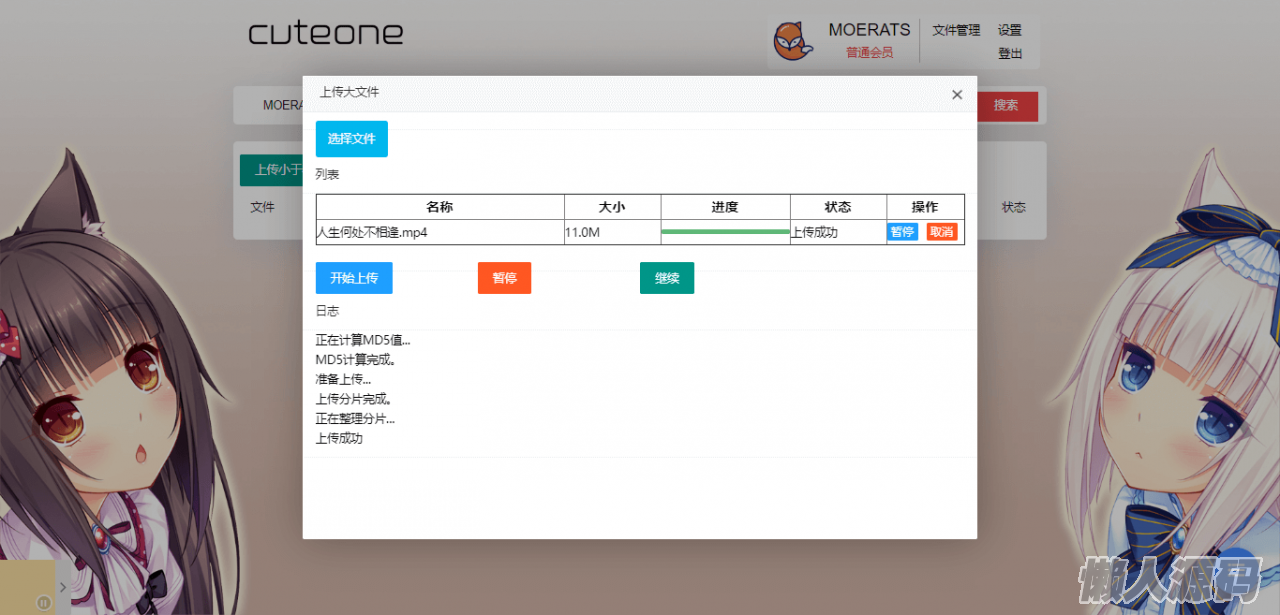The height and width of the screenshot is (615, 1280).
Task: Click the green 继续 button
Action: 667,278
